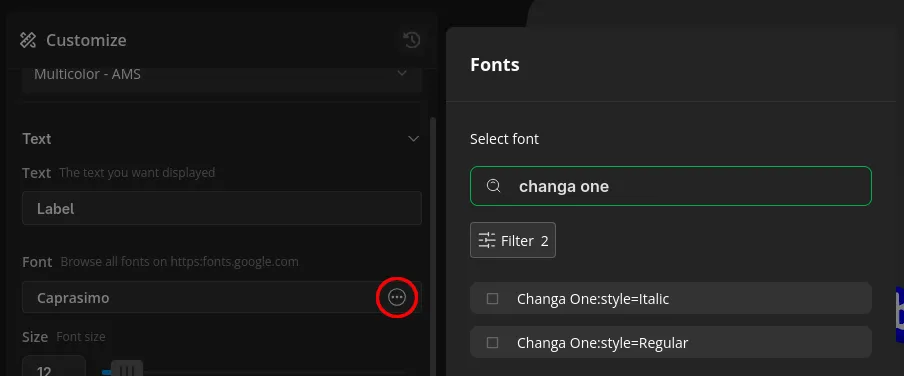Check Changa One:style=Italic checkbox

(x=492, y=299)
